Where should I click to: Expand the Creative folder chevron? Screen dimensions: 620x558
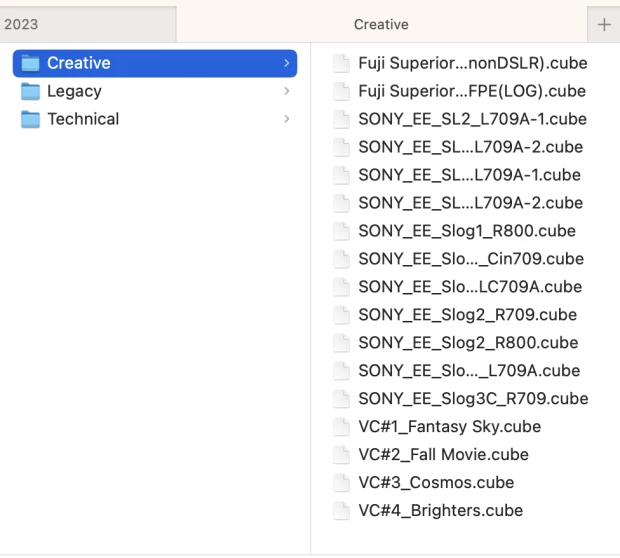tap(287, 63)
